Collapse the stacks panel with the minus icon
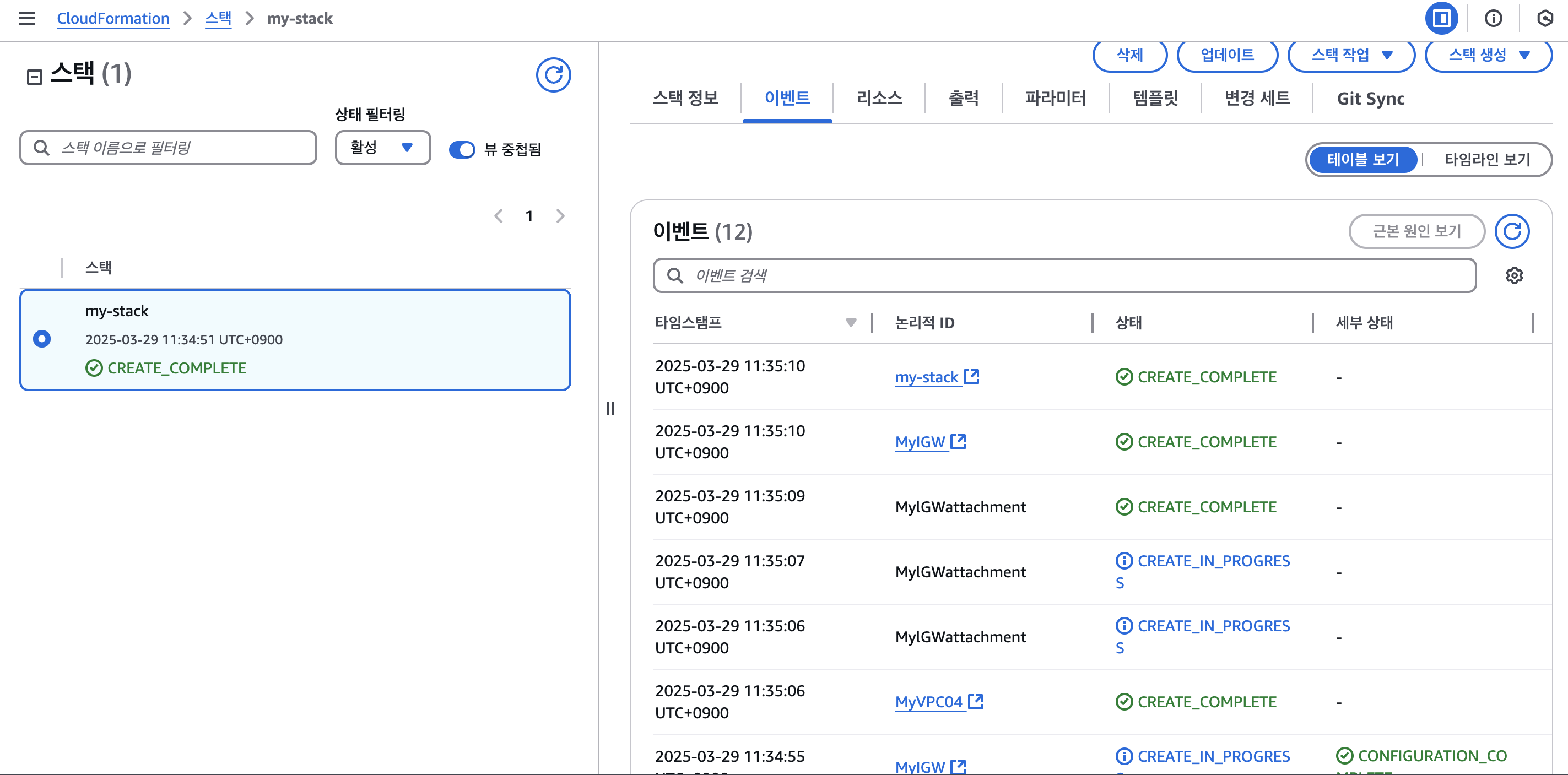Screen dimensions: 1568x775 [x=35, y=76]
